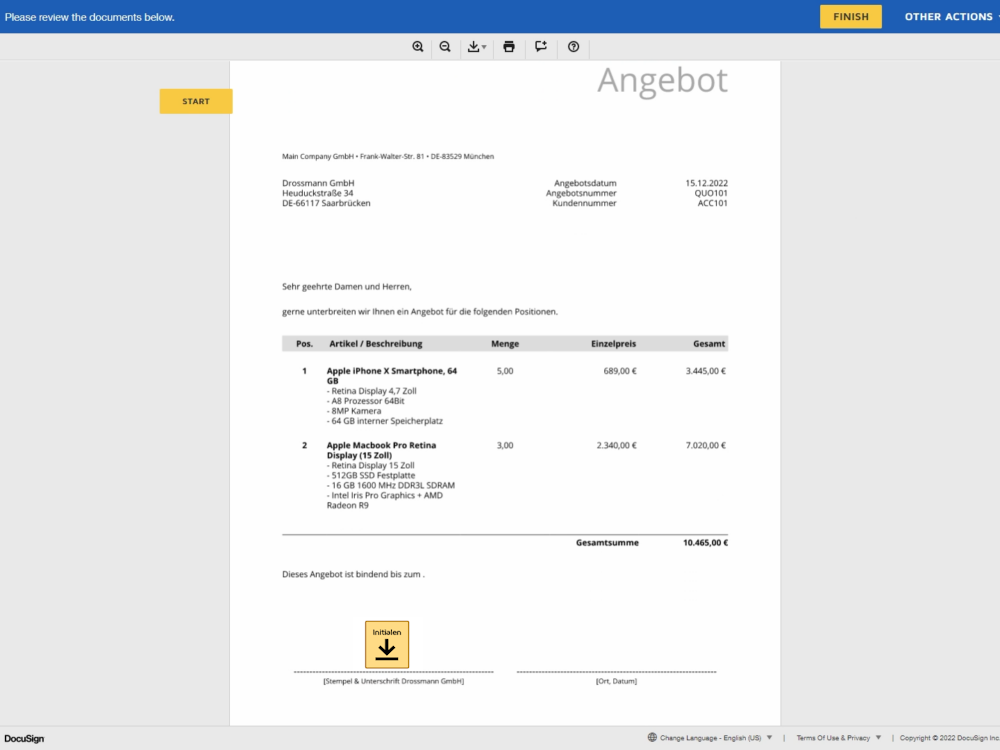Click the Copyright 2022 DocuSign text
The height and width of the screenshot is (750, 1000).
point(949,738)
